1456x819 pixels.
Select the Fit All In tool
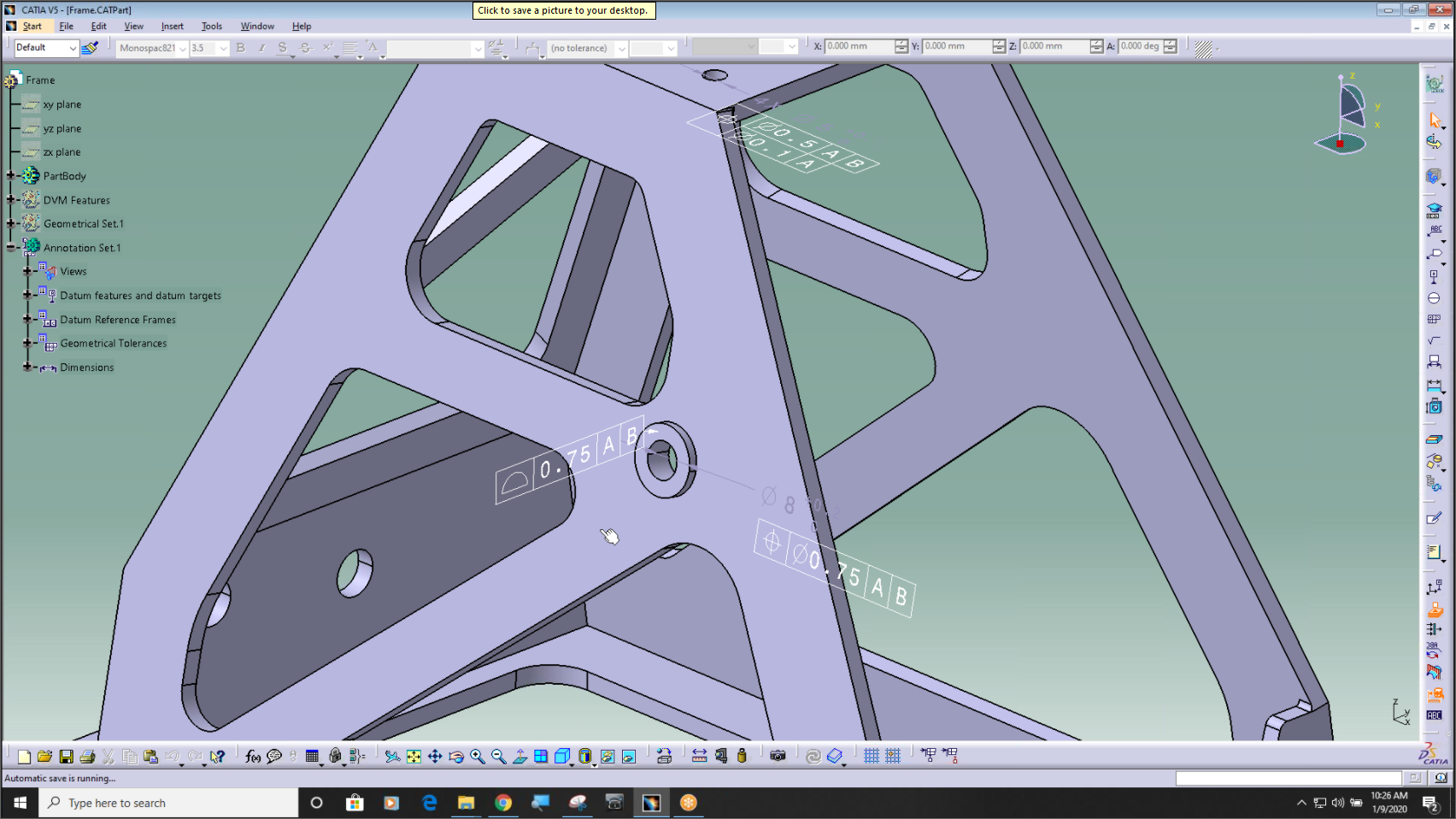click(x=414, y=756)
